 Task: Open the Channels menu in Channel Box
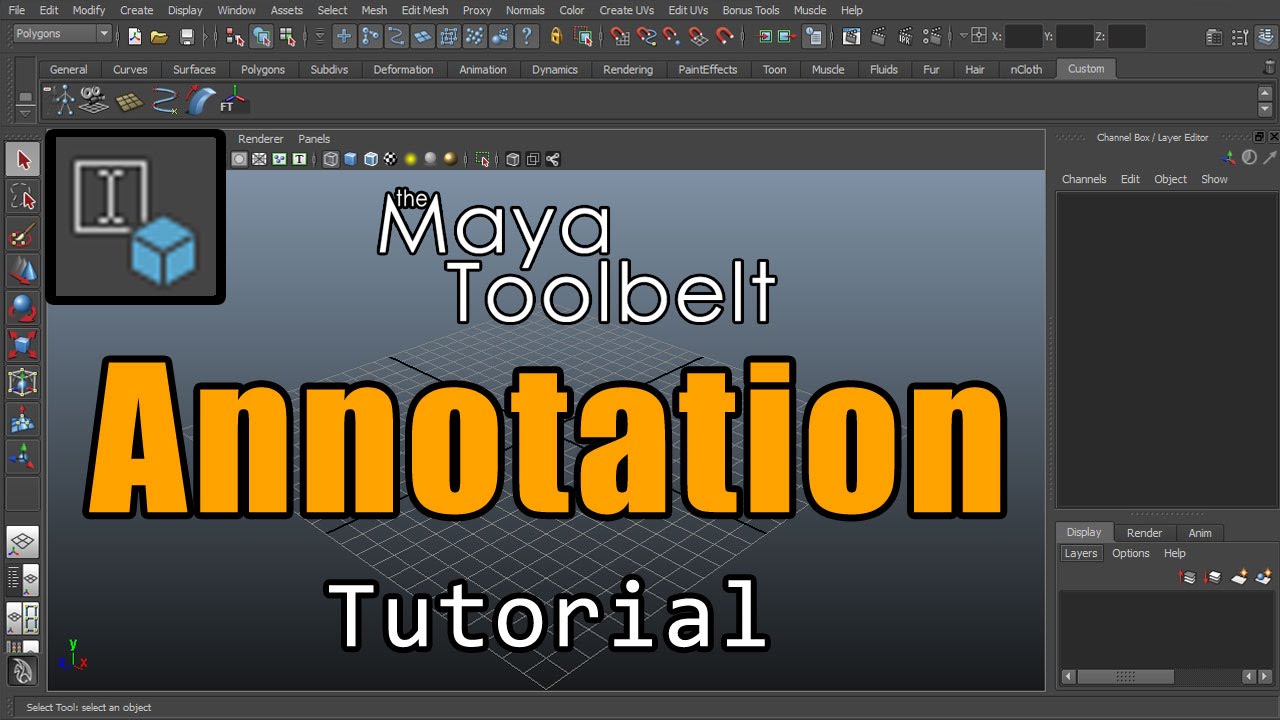pyautogui.click(x=1084, y=179)
